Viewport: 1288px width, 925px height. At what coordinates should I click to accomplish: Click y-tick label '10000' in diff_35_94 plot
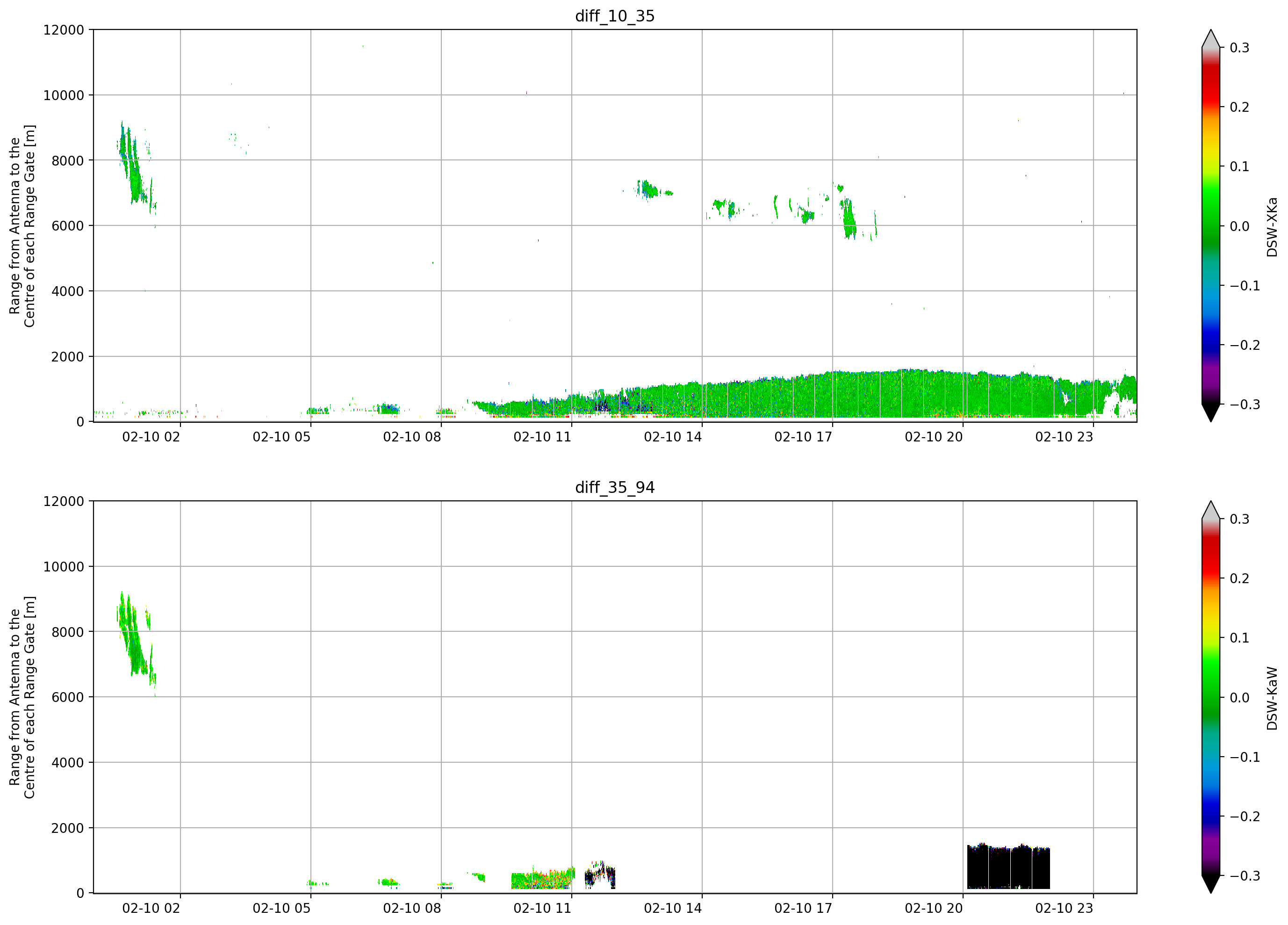tap(64, 567)
